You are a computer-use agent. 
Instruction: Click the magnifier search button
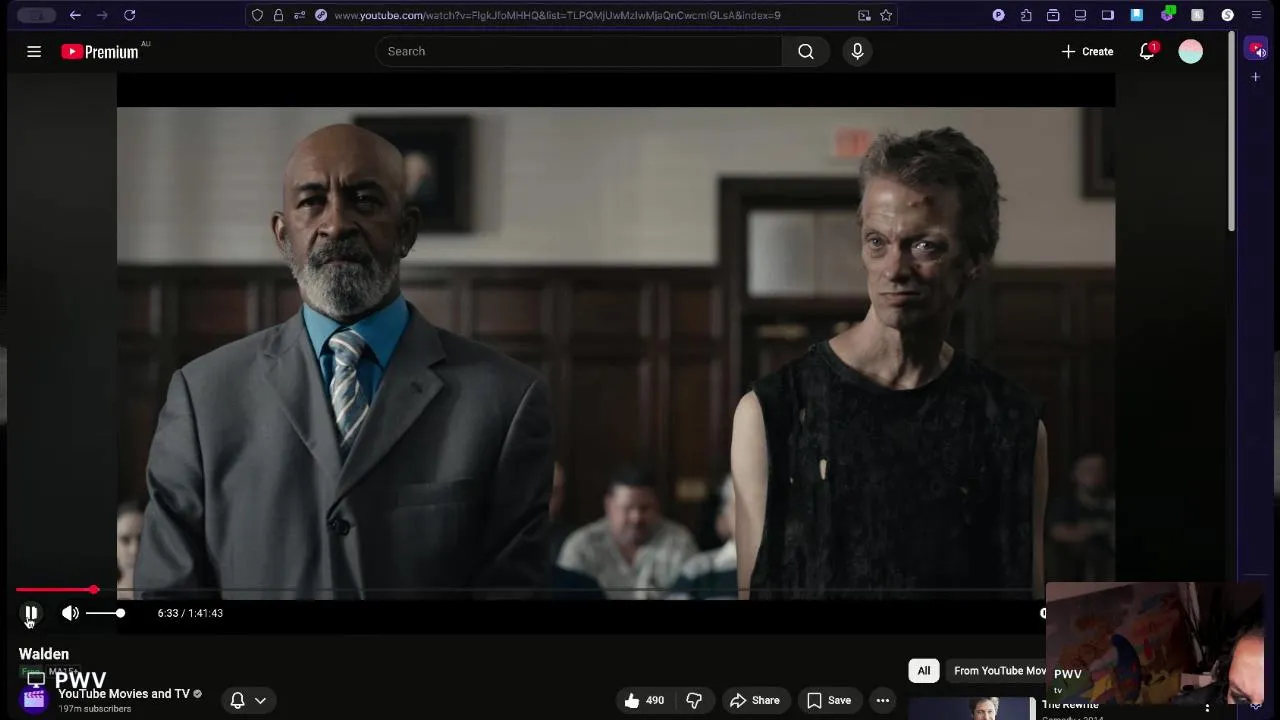point(806,51)
